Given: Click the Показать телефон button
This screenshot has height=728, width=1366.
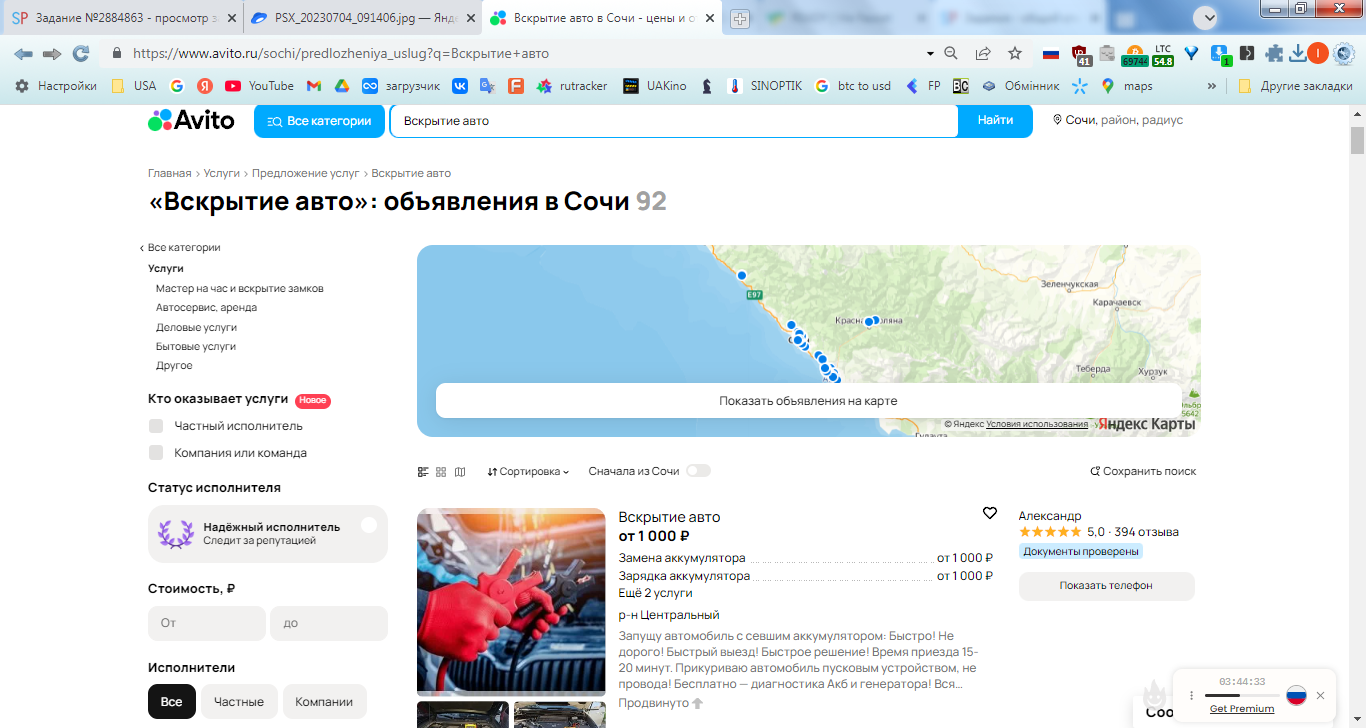Looking at the screenshot, I should (x=1106, y=586).
